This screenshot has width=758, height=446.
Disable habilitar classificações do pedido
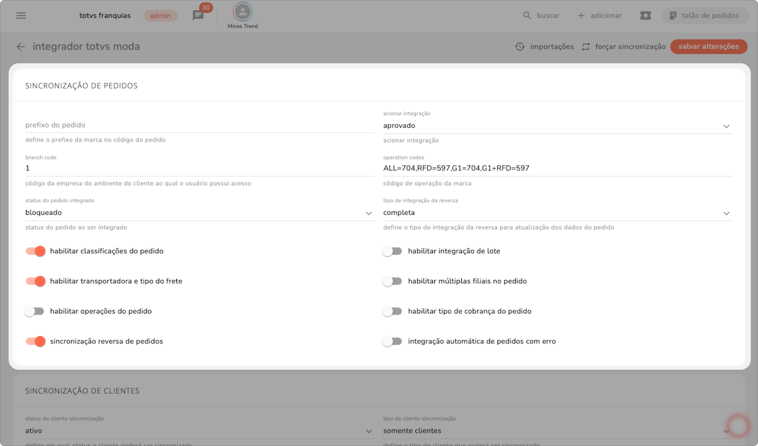pyautogui.click(x=35, y=251)
